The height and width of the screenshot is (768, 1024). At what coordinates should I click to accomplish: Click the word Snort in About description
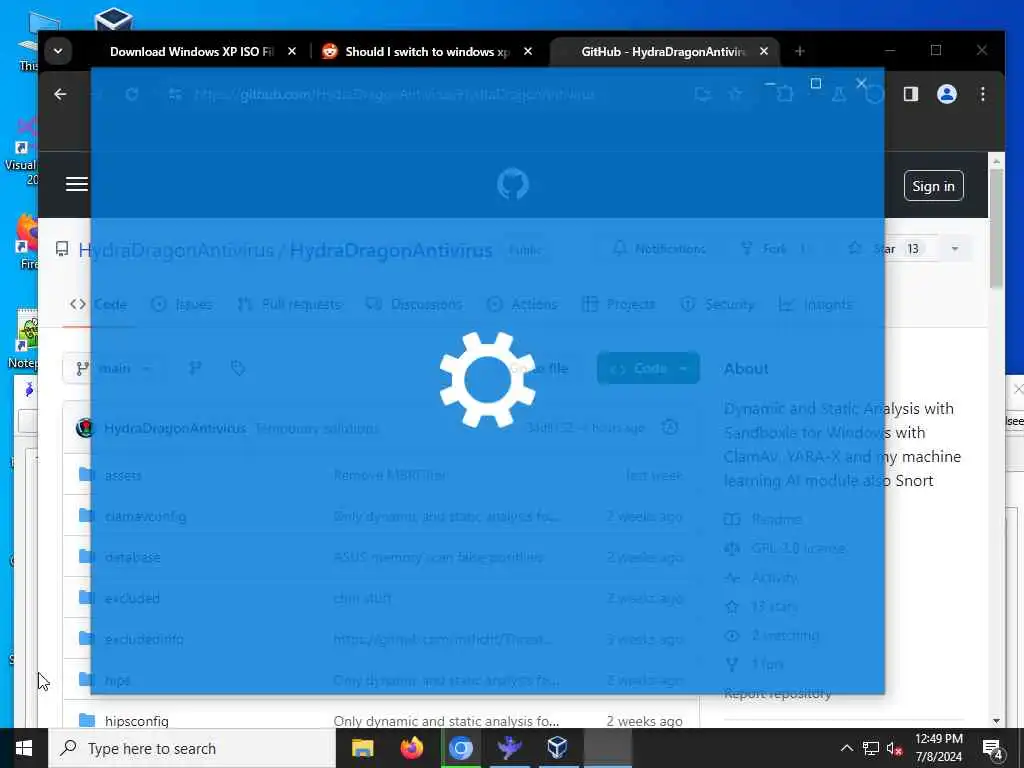tap(914, 481)
